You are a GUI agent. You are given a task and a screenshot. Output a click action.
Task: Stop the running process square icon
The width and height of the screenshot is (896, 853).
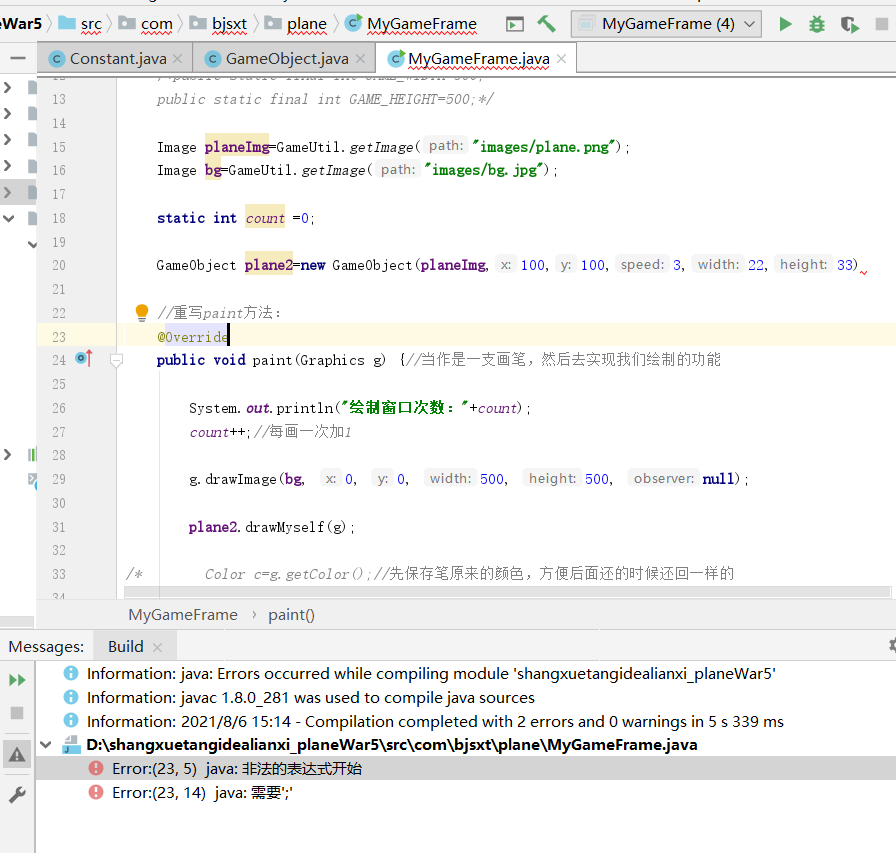click(x=882, y=24)
